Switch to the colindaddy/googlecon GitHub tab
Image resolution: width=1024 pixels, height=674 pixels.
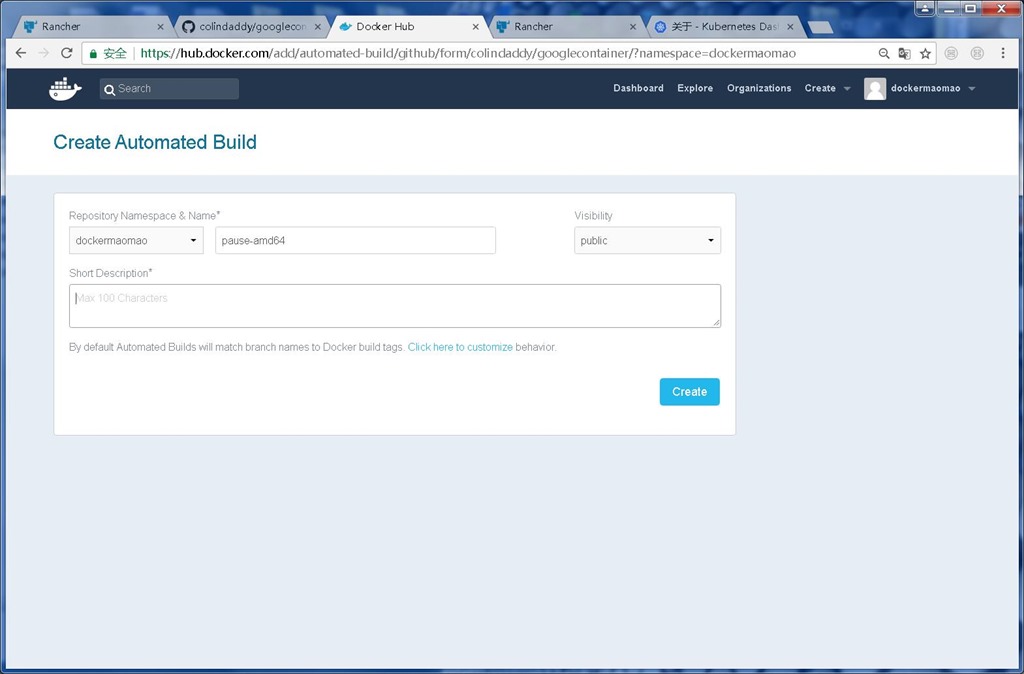(251, 27)
